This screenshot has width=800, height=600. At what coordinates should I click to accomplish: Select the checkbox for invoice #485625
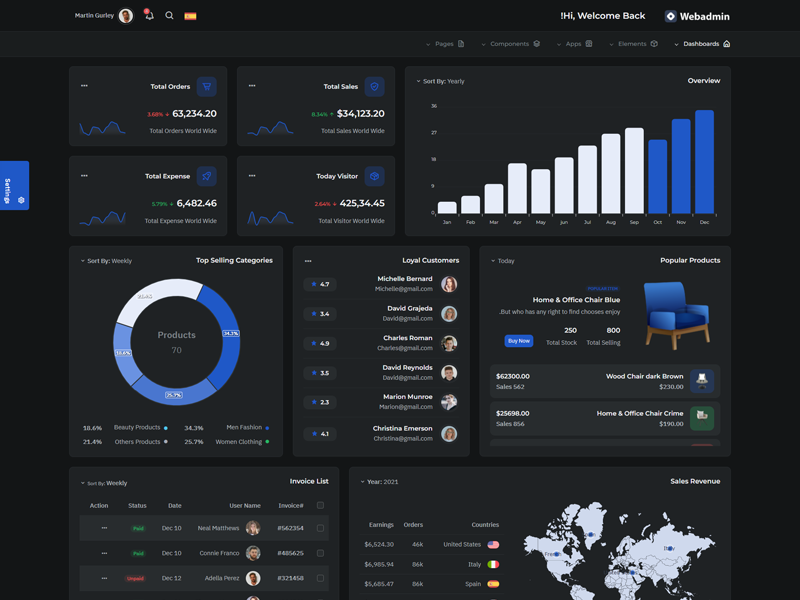tap(320, 553)
